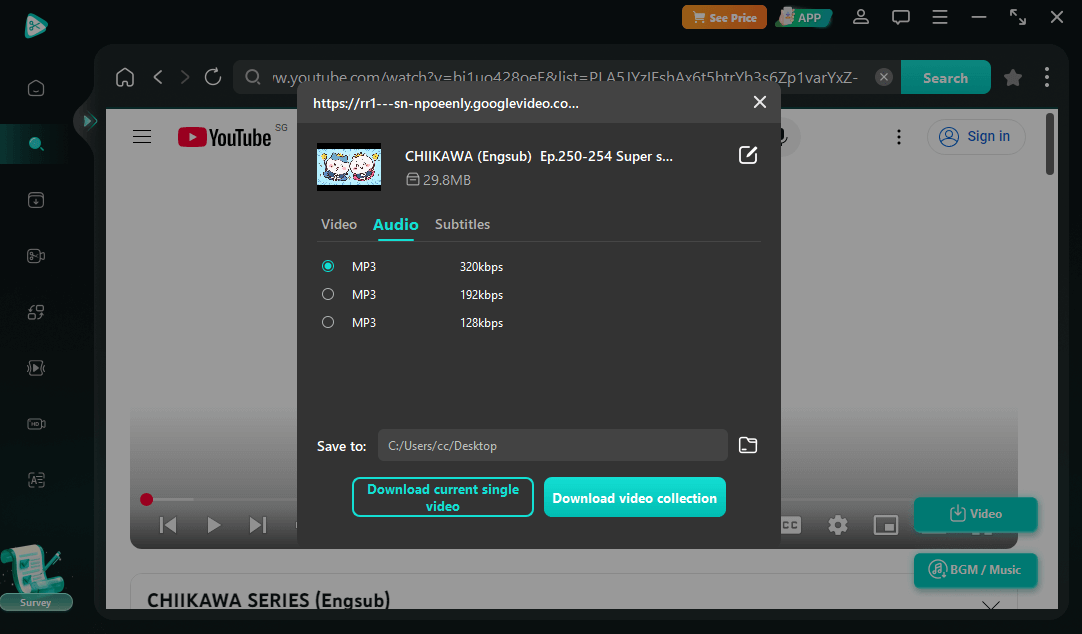Expand the sidebar with the arrow handle
This screenshot has width=1082, height=634.
tap(88, 121)
